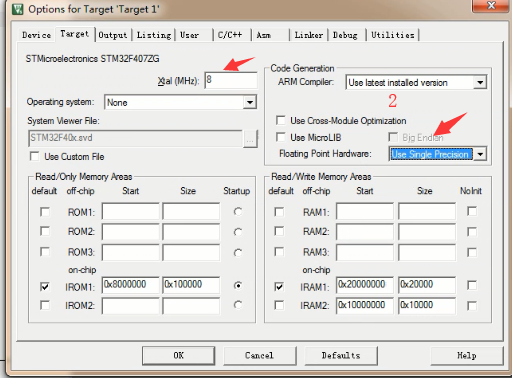Check the Use Custom File option
Viewport: 512px width, 378px height.
click(35, 156)
